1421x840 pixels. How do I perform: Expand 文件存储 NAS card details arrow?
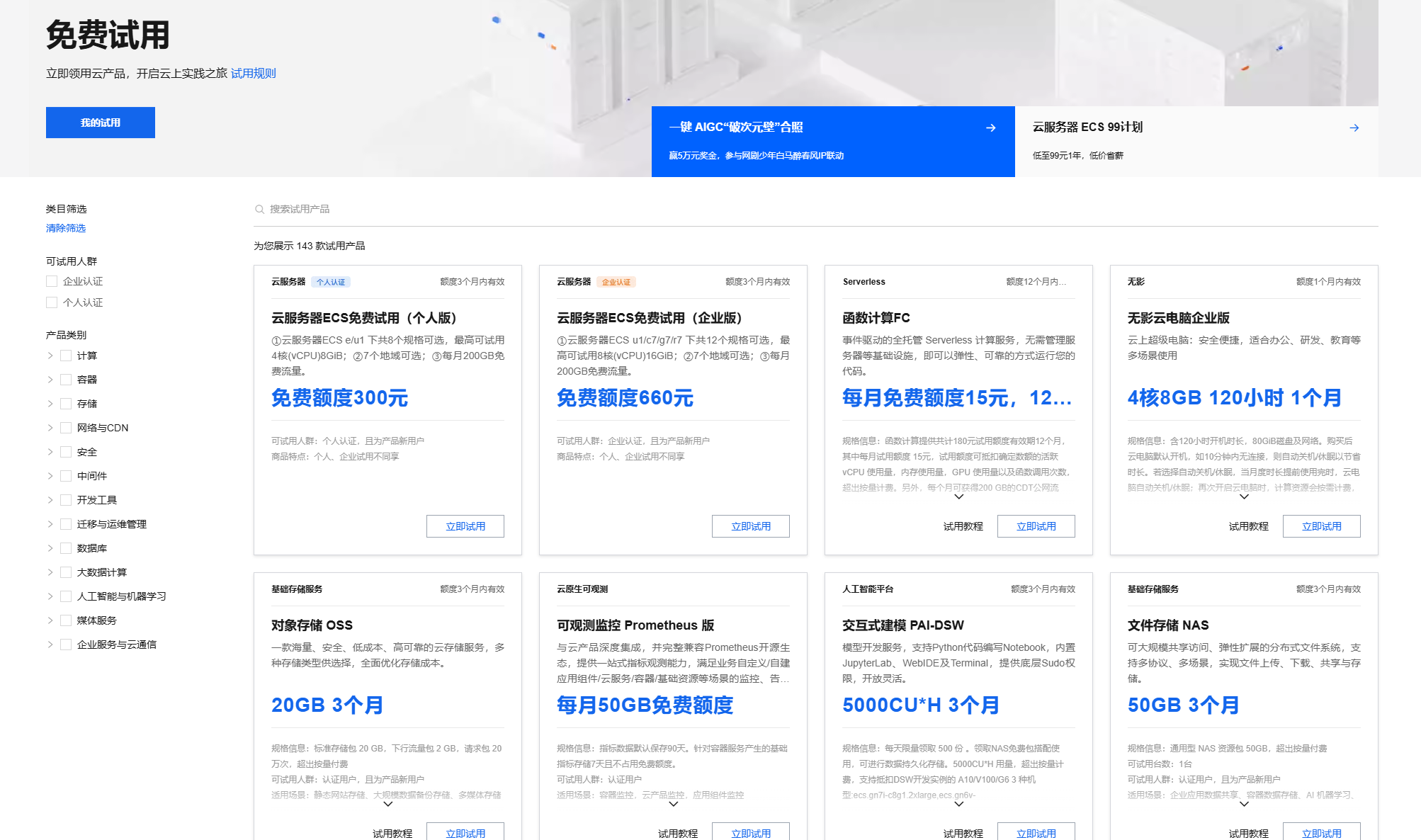(1244, 804)
